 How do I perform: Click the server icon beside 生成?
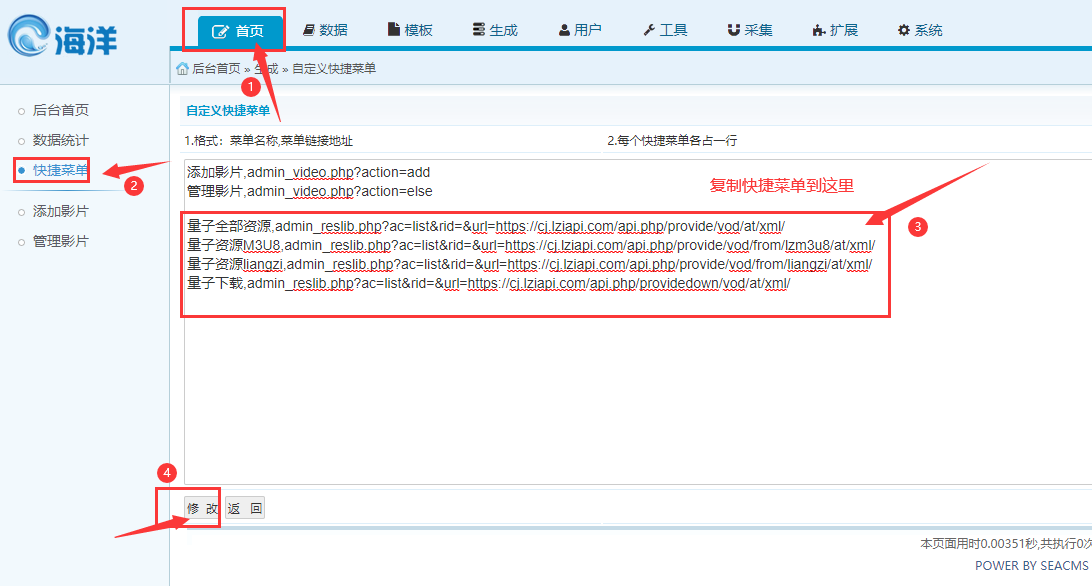478,29
